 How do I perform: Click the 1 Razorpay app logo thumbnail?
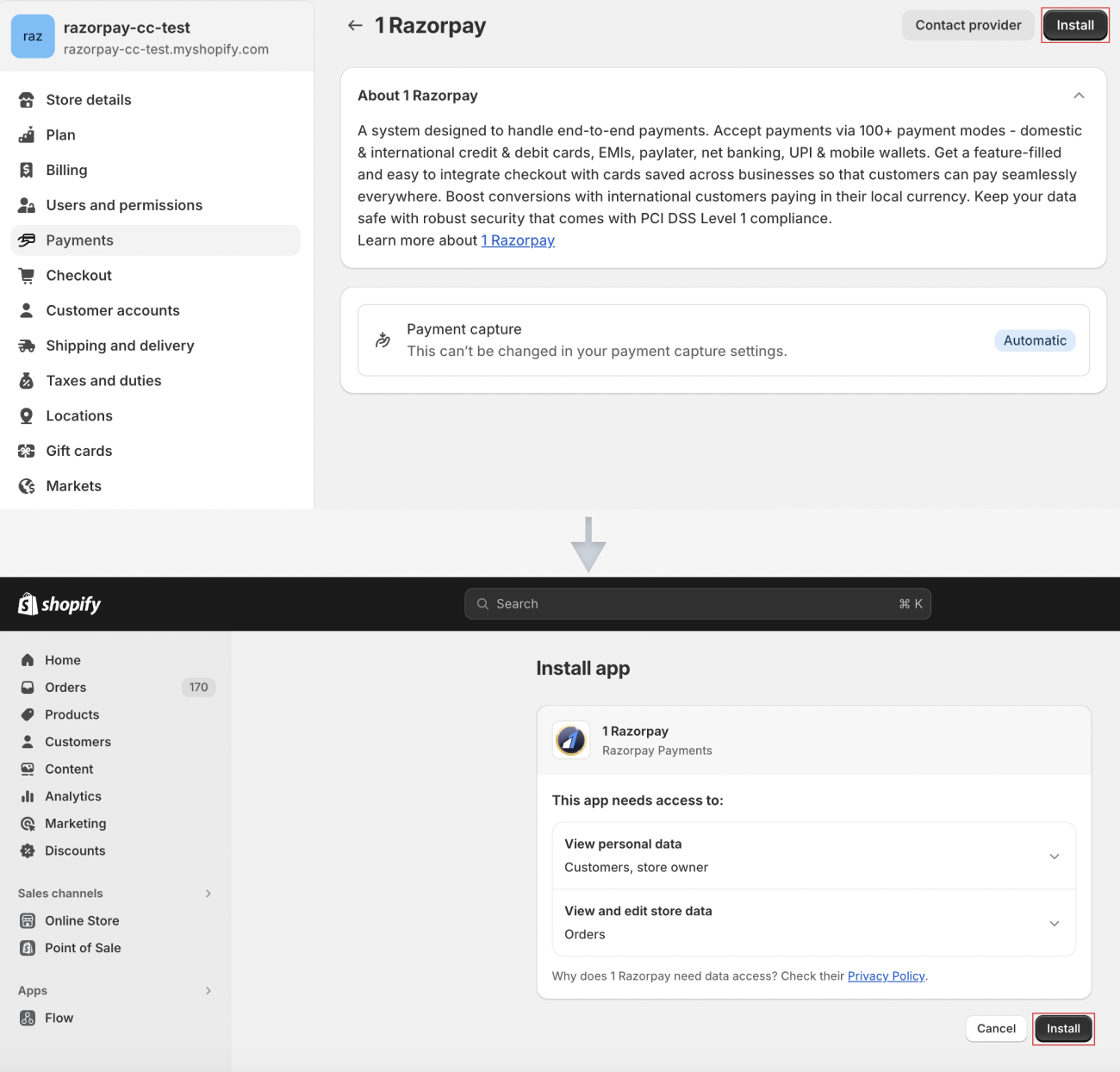(x=571, y=740)
